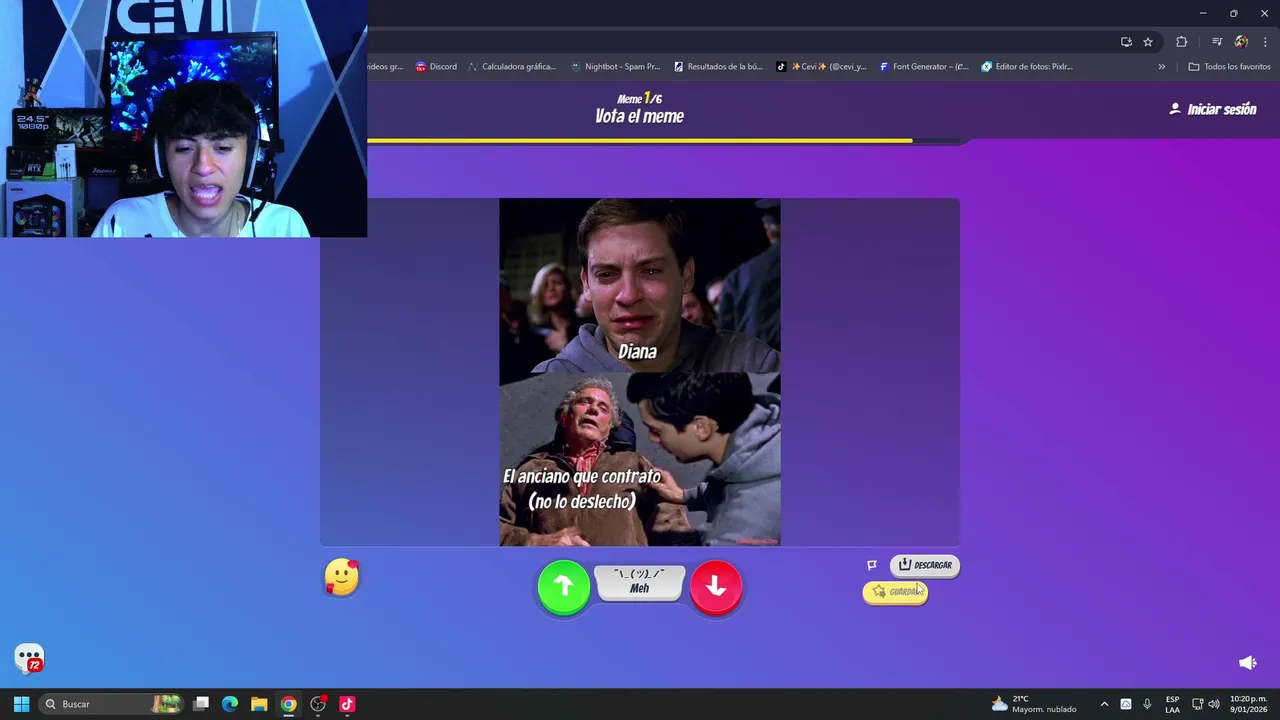Click the taskbar Buscar search box
The image size is (1280, 720).
coord(112,704)
